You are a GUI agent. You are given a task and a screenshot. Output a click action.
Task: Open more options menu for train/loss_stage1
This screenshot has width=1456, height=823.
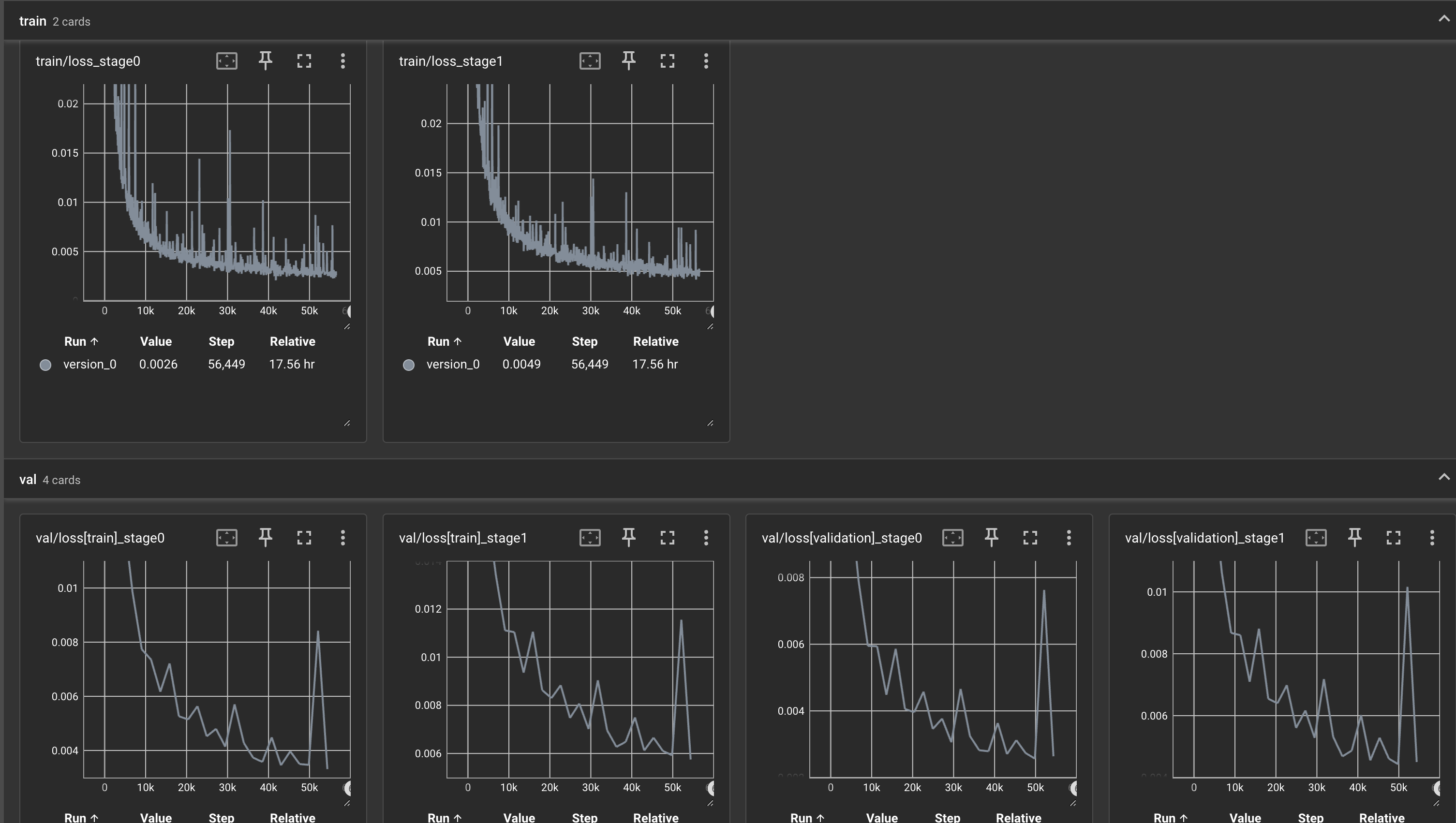coord(706,61)
